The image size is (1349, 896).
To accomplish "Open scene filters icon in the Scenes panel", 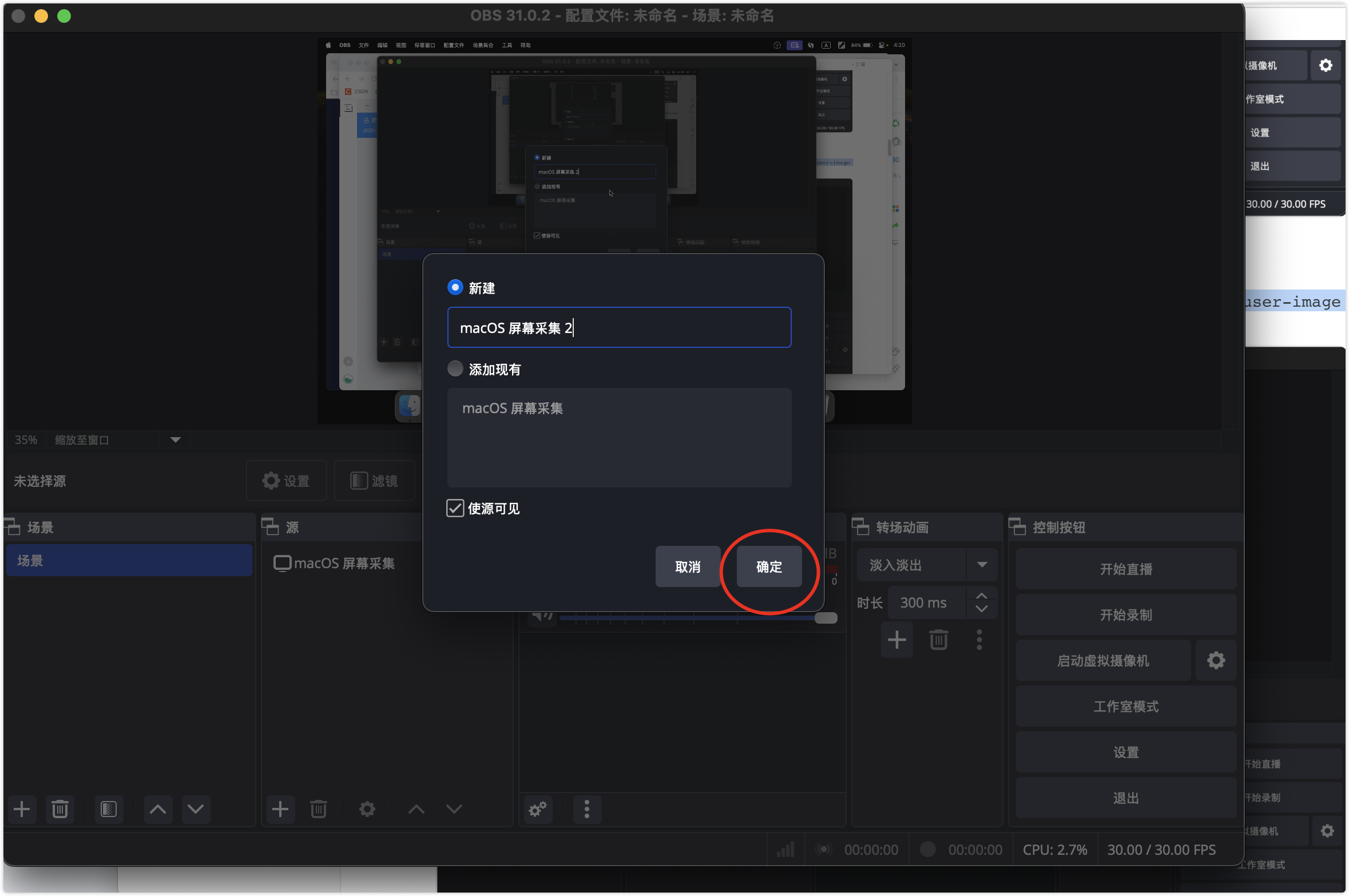I will 109,809.
